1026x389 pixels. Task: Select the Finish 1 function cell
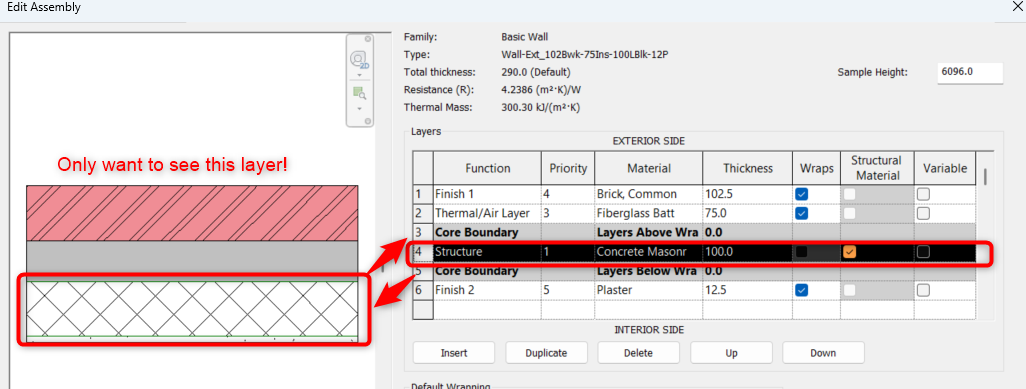[487, 194]
